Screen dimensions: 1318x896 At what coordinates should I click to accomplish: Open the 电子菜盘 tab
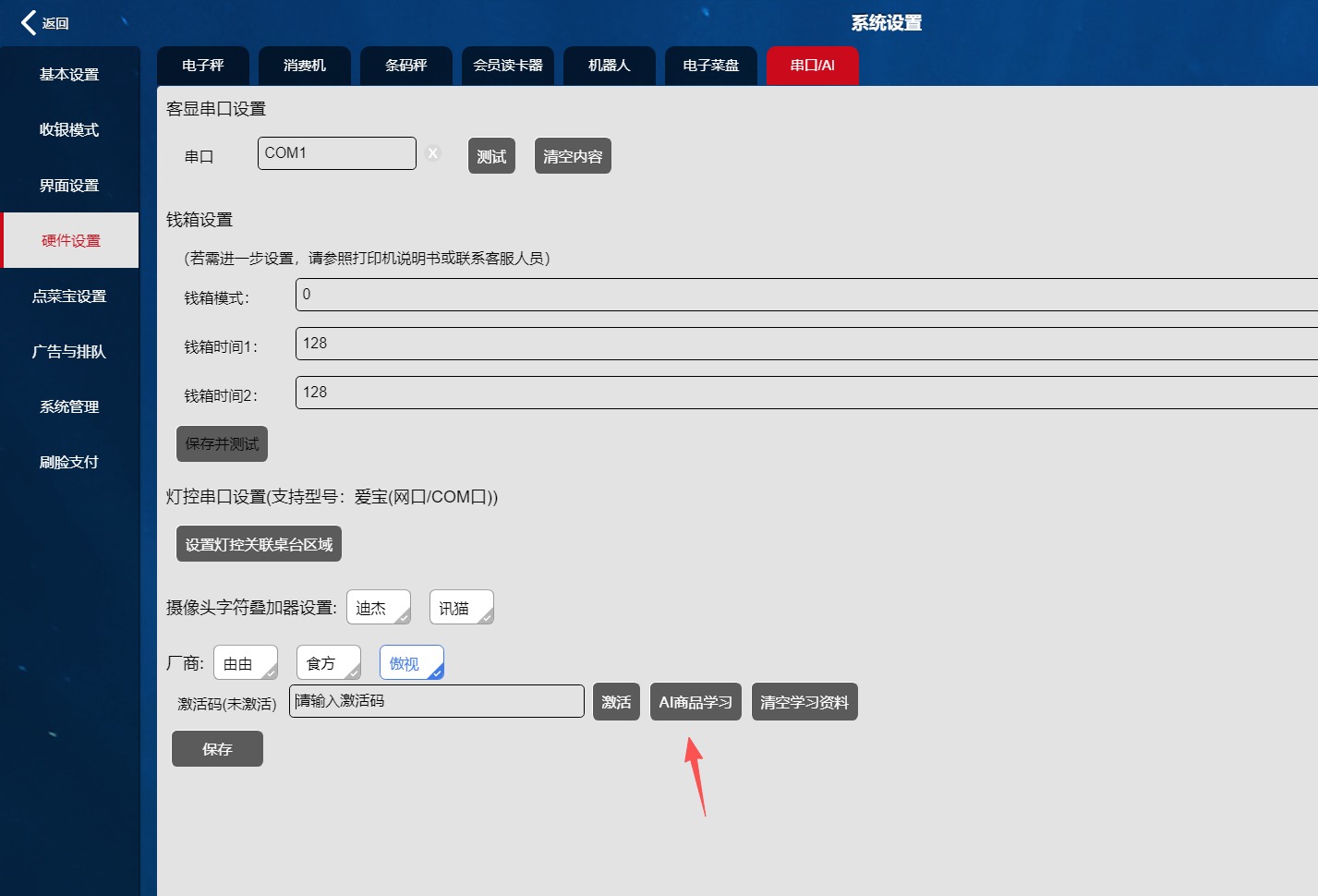(711, 66)
